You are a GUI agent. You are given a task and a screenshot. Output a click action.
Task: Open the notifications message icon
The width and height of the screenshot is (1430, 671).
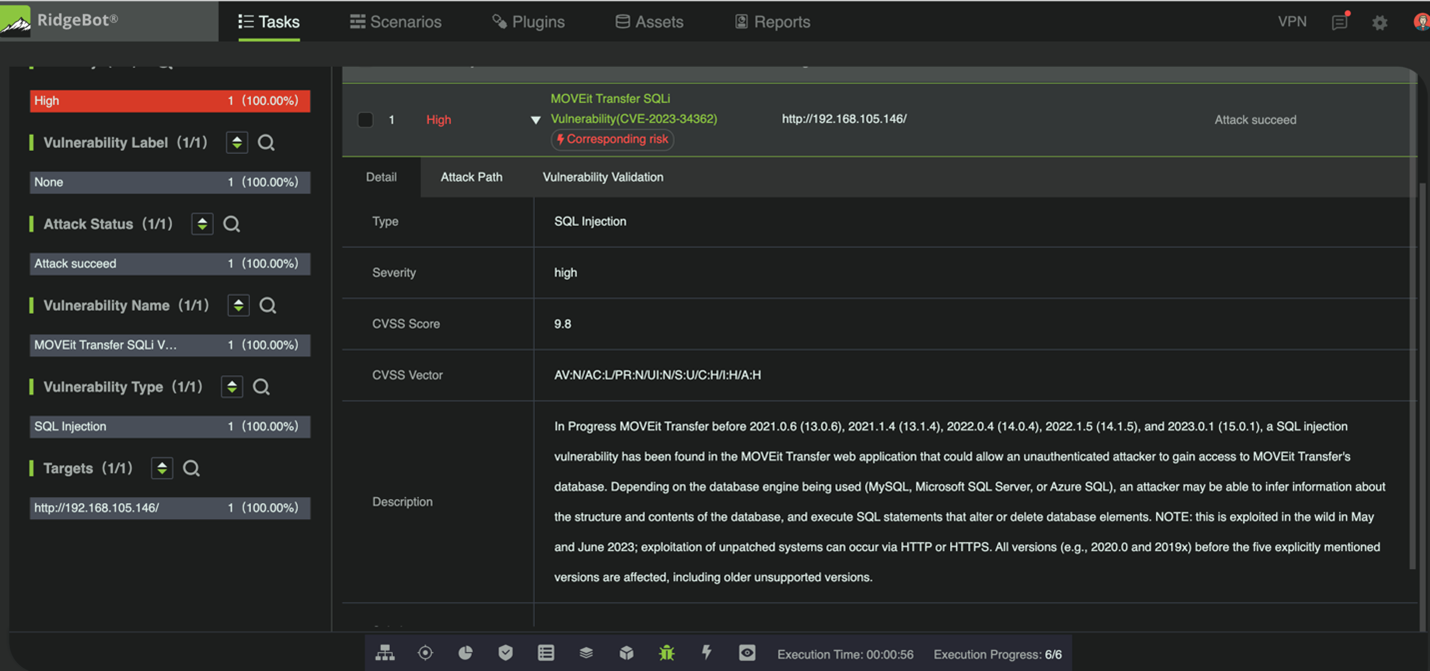1340,21
